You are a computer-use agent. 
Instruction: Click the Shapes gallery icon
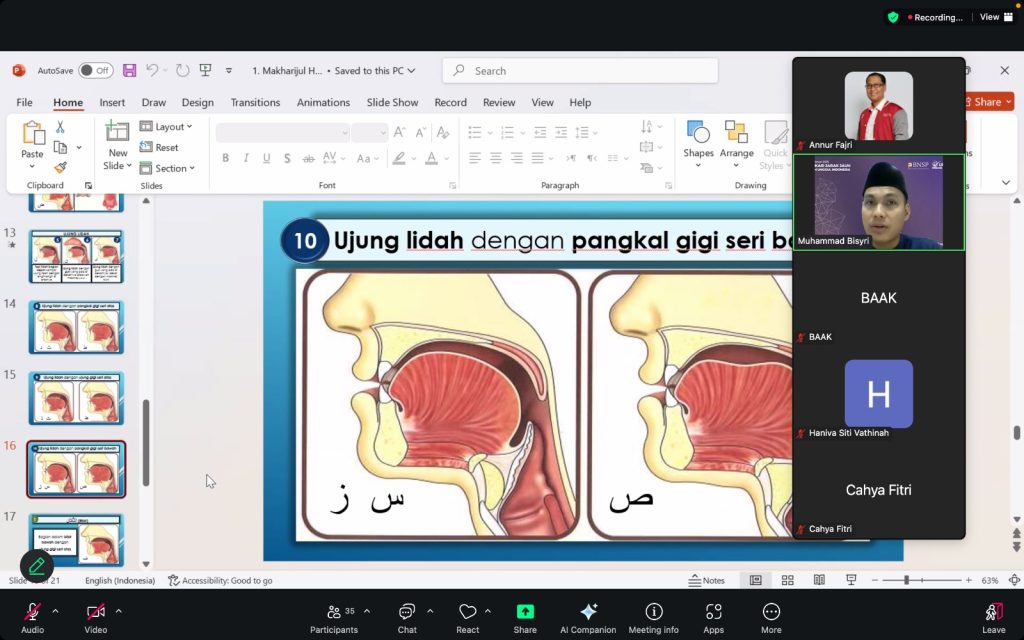coord(698,133)
